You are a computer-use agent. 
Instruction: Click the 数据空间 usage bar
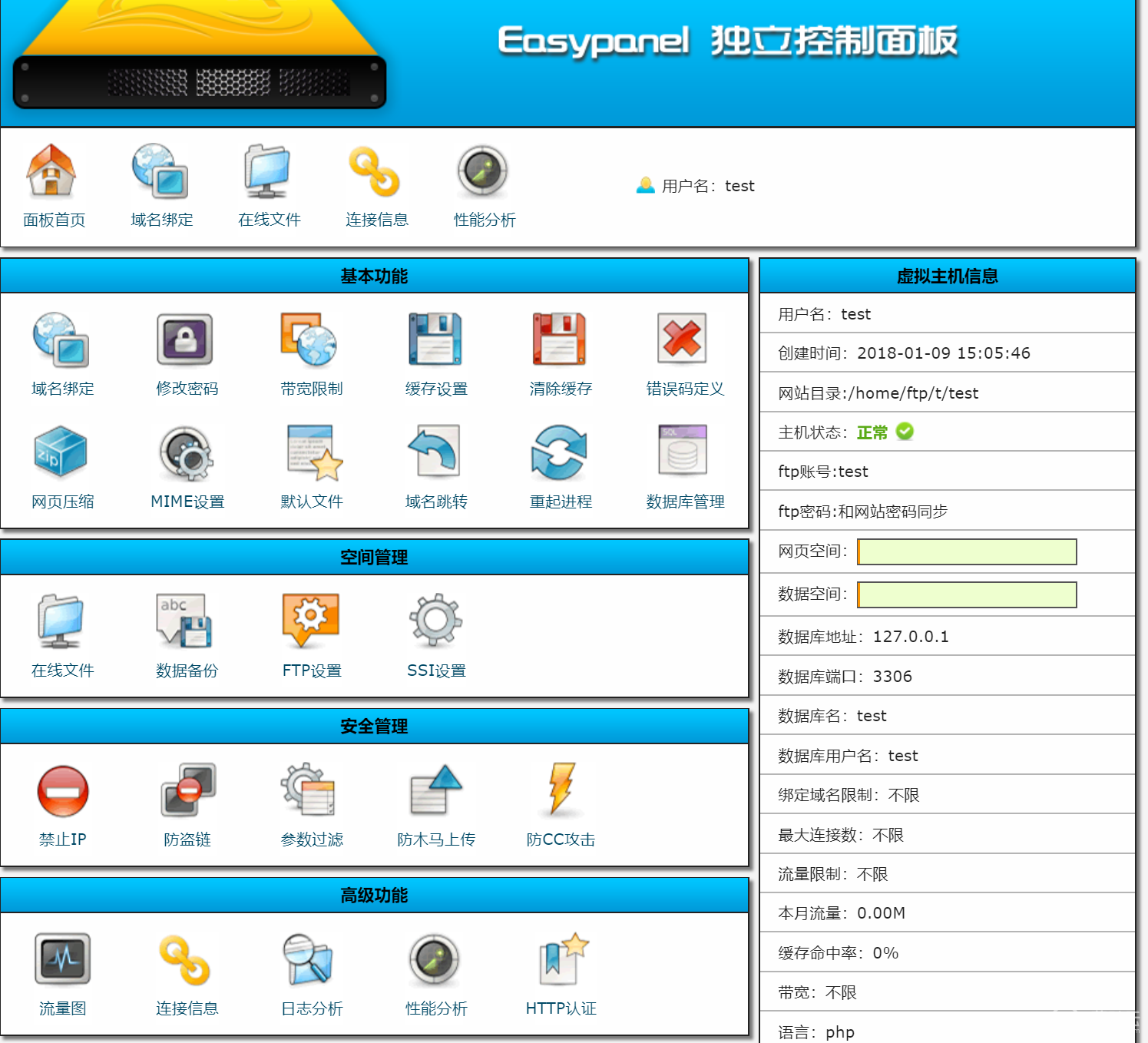pyautogui.click(x=967, y=594)
